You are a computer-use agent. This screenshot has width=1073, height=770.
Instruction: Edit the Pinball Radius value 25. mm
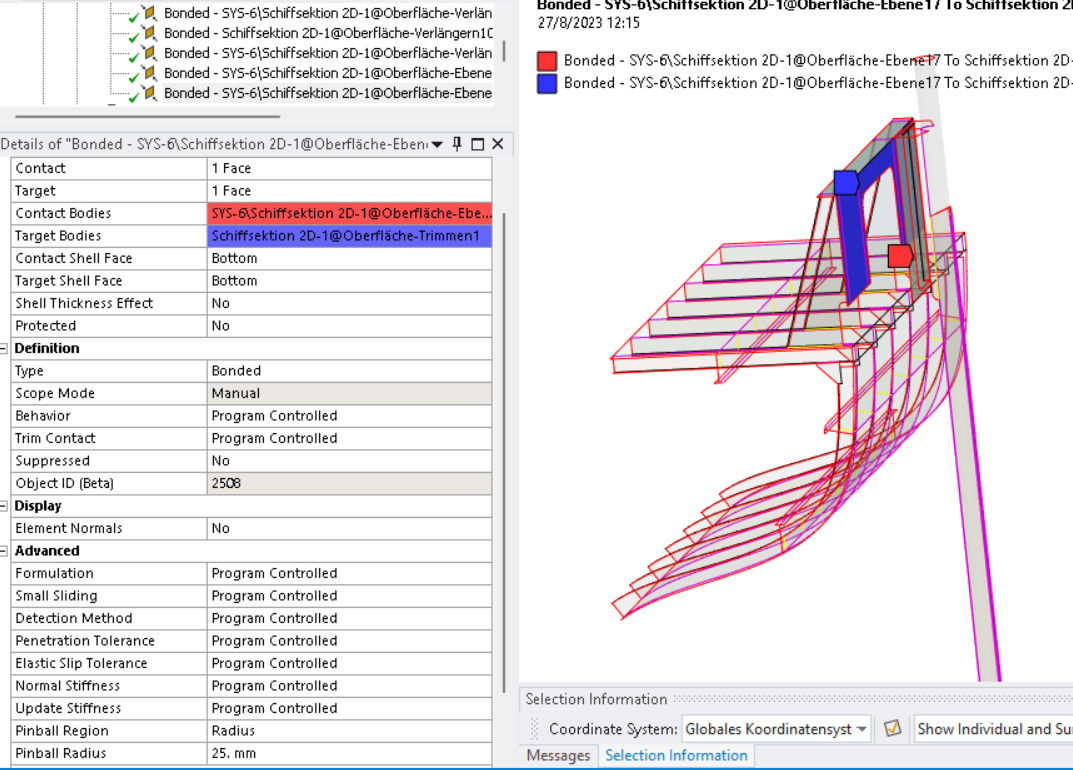[x=350, y=754]
